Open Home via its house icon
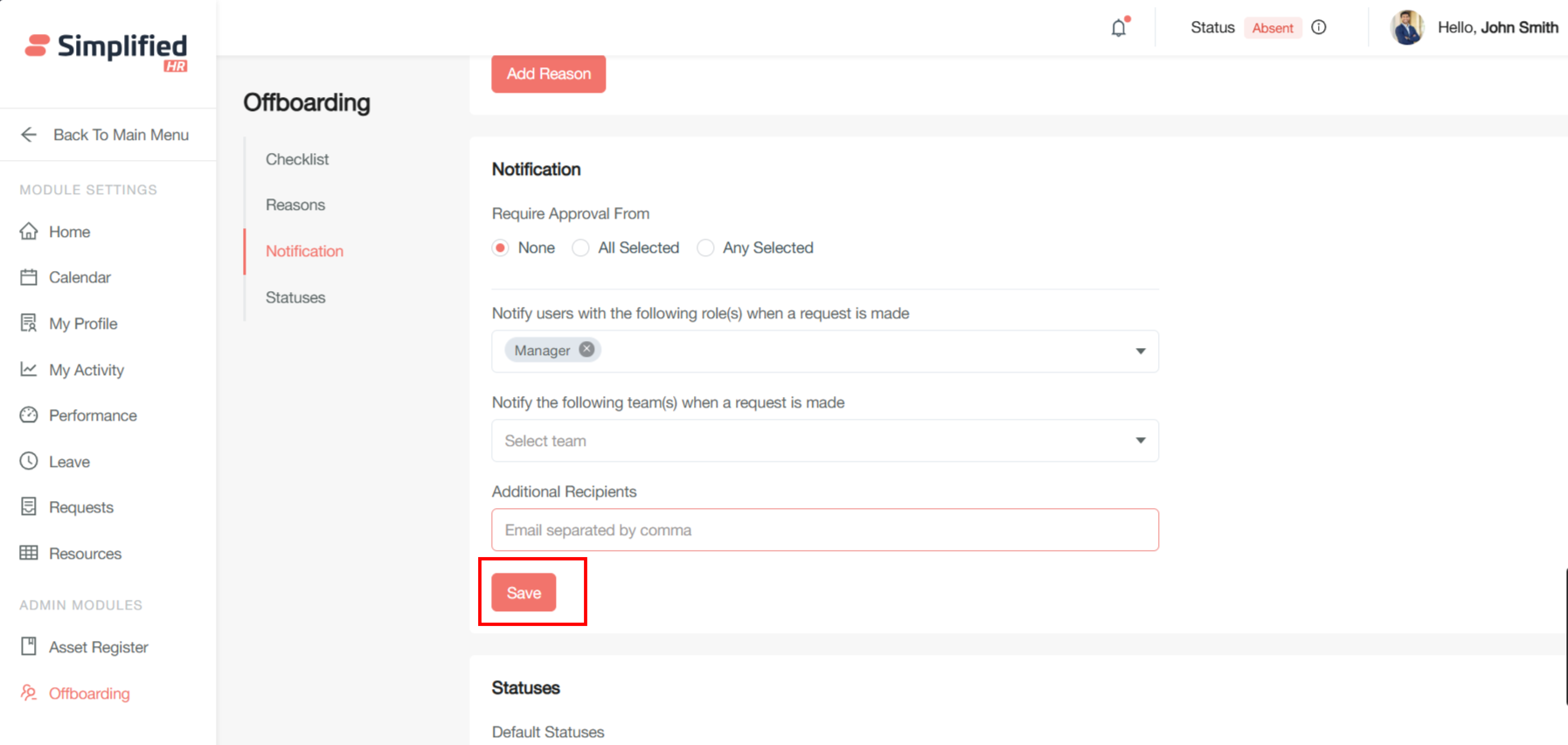 29,232
